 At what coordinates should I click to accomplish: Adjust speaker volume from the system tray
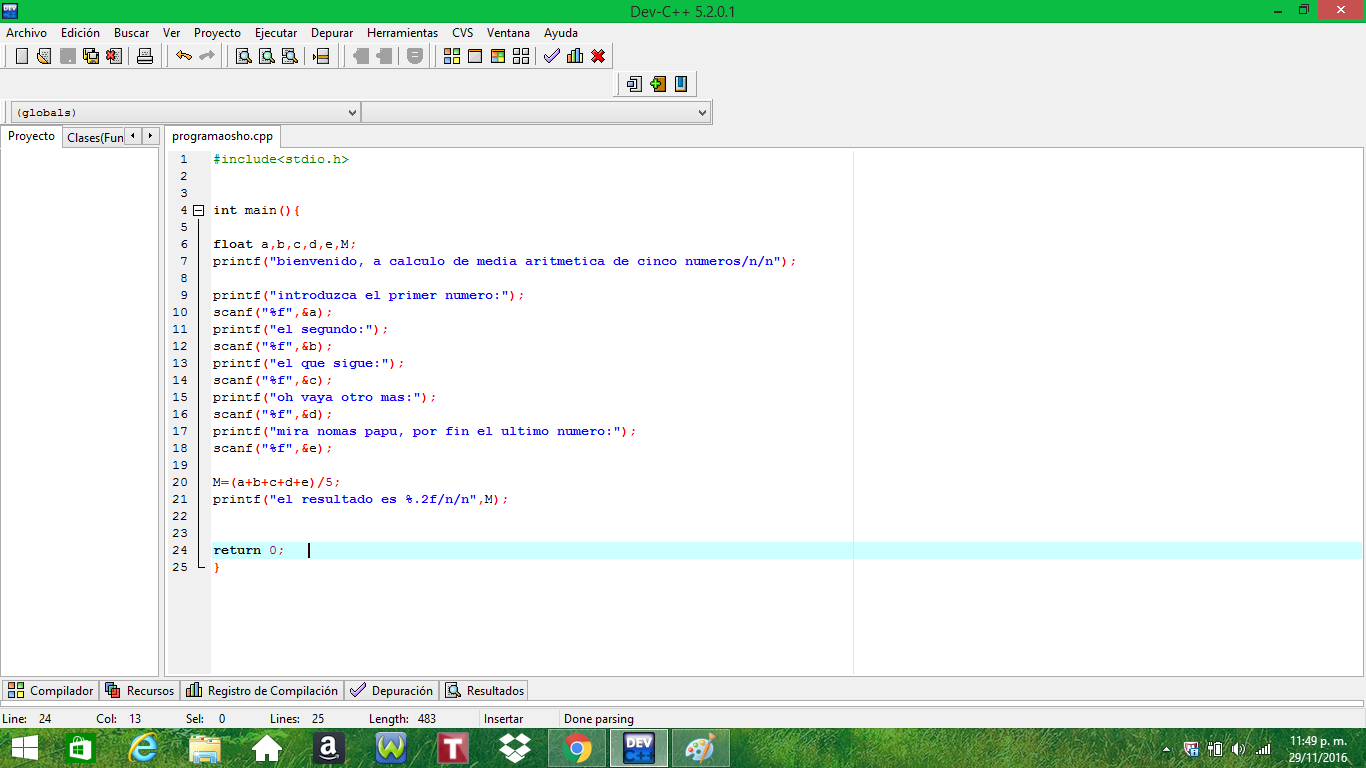tap(1237, 747)
